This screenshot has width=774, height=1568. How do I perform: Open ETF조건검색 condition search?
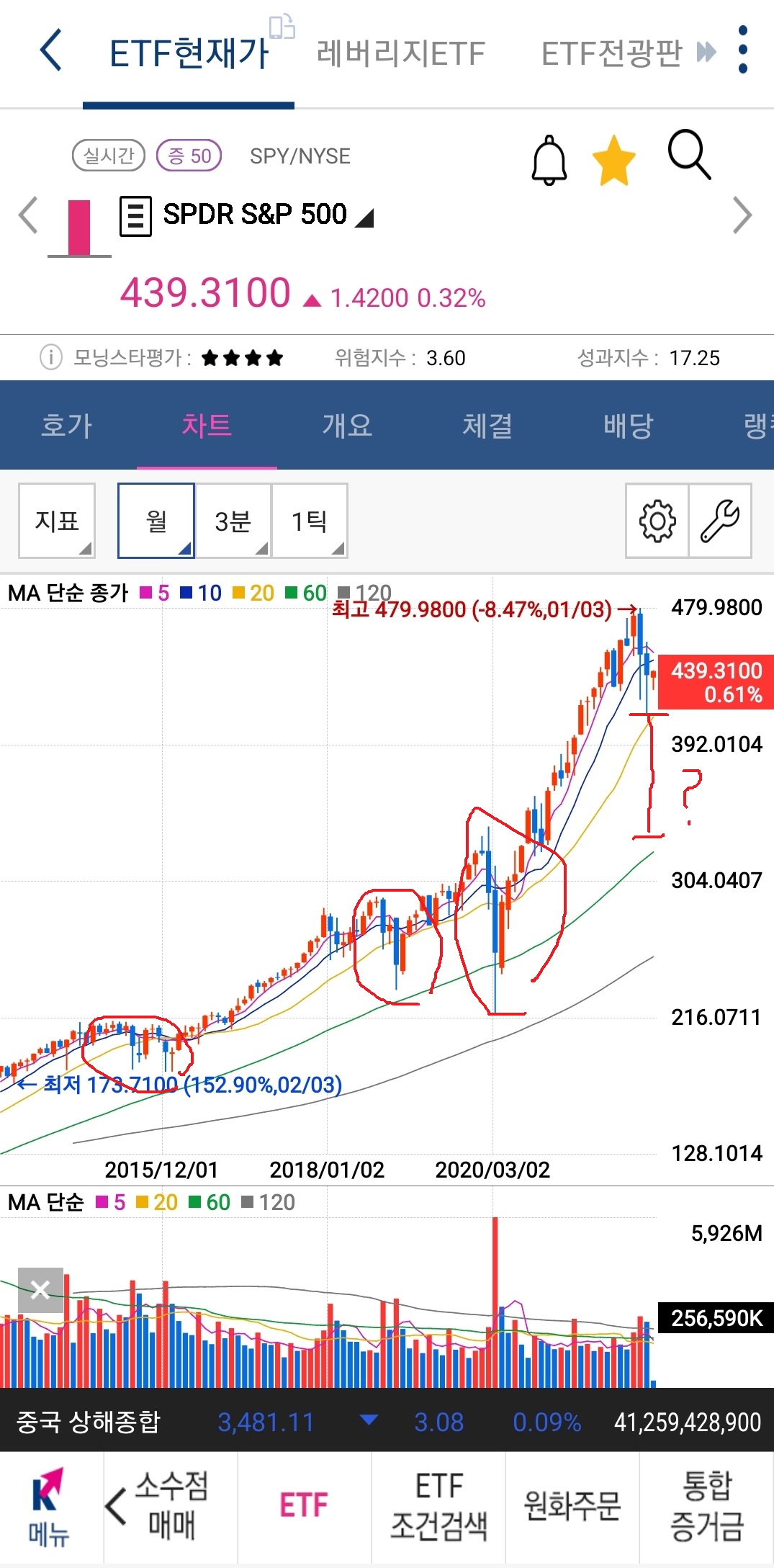point(438,1505)
